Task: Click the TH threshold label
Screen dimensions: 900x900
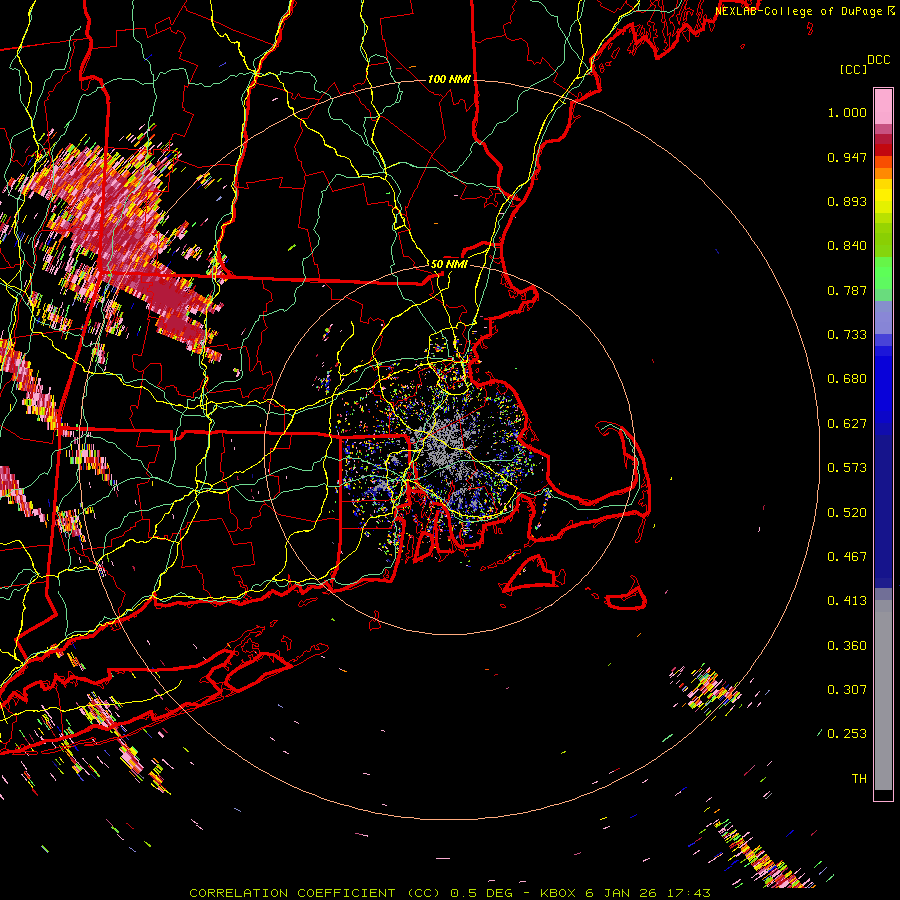Action: click(x=859, y=779)
